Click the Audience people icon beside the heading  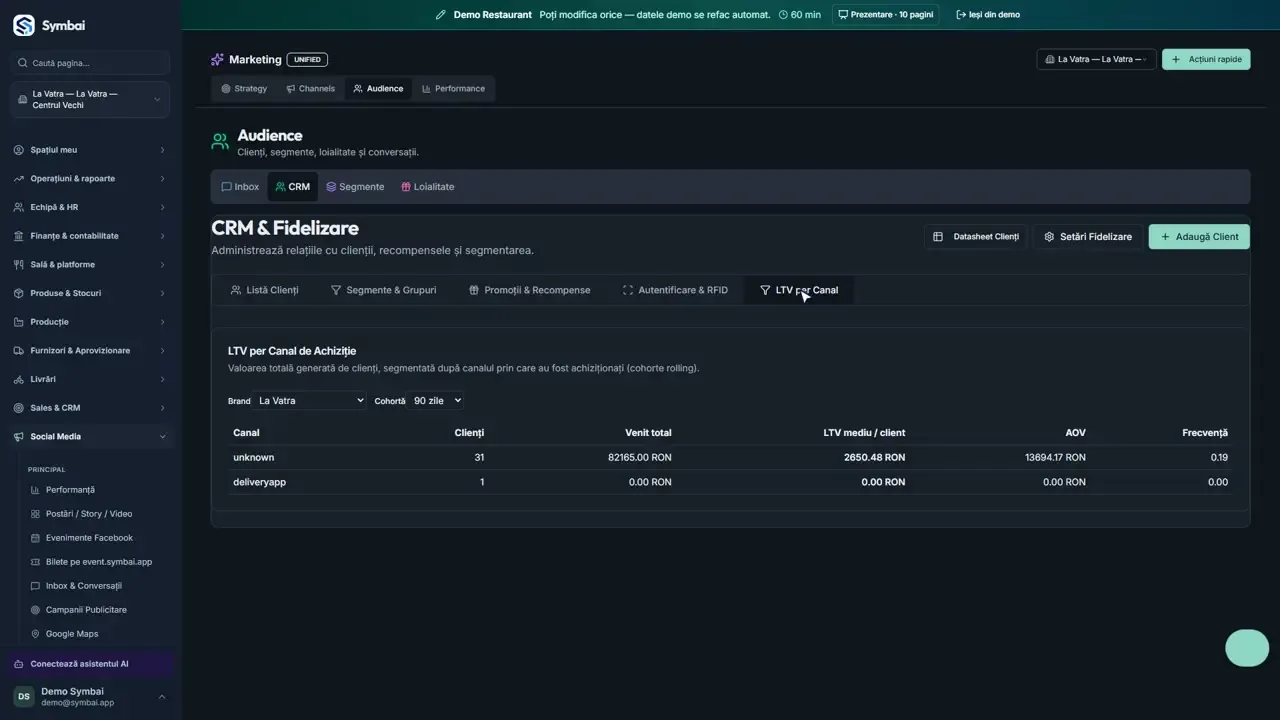[x=220, y=142]
